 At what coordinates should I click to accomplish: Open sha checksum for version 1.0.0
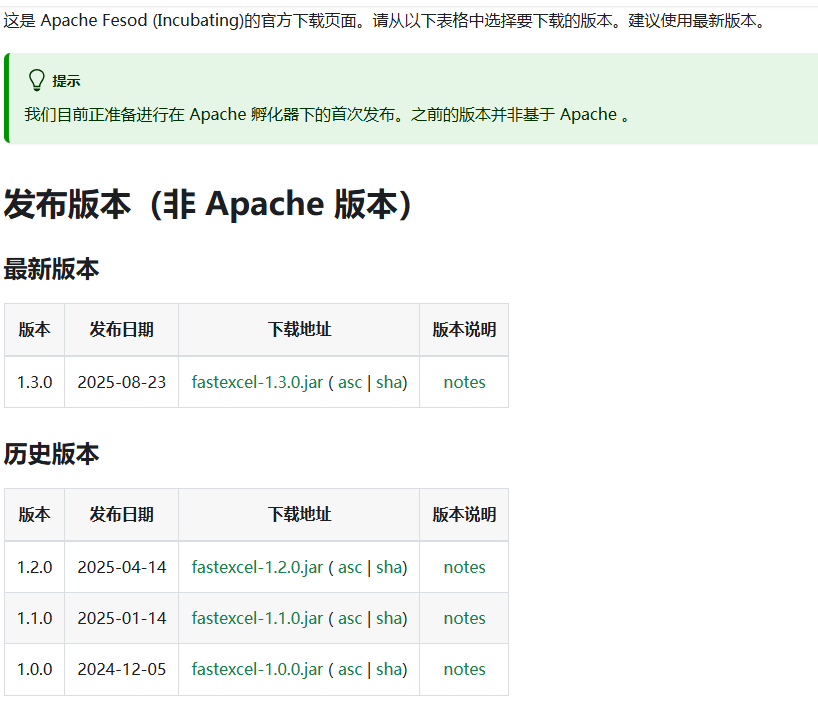[x=389, y=669]
